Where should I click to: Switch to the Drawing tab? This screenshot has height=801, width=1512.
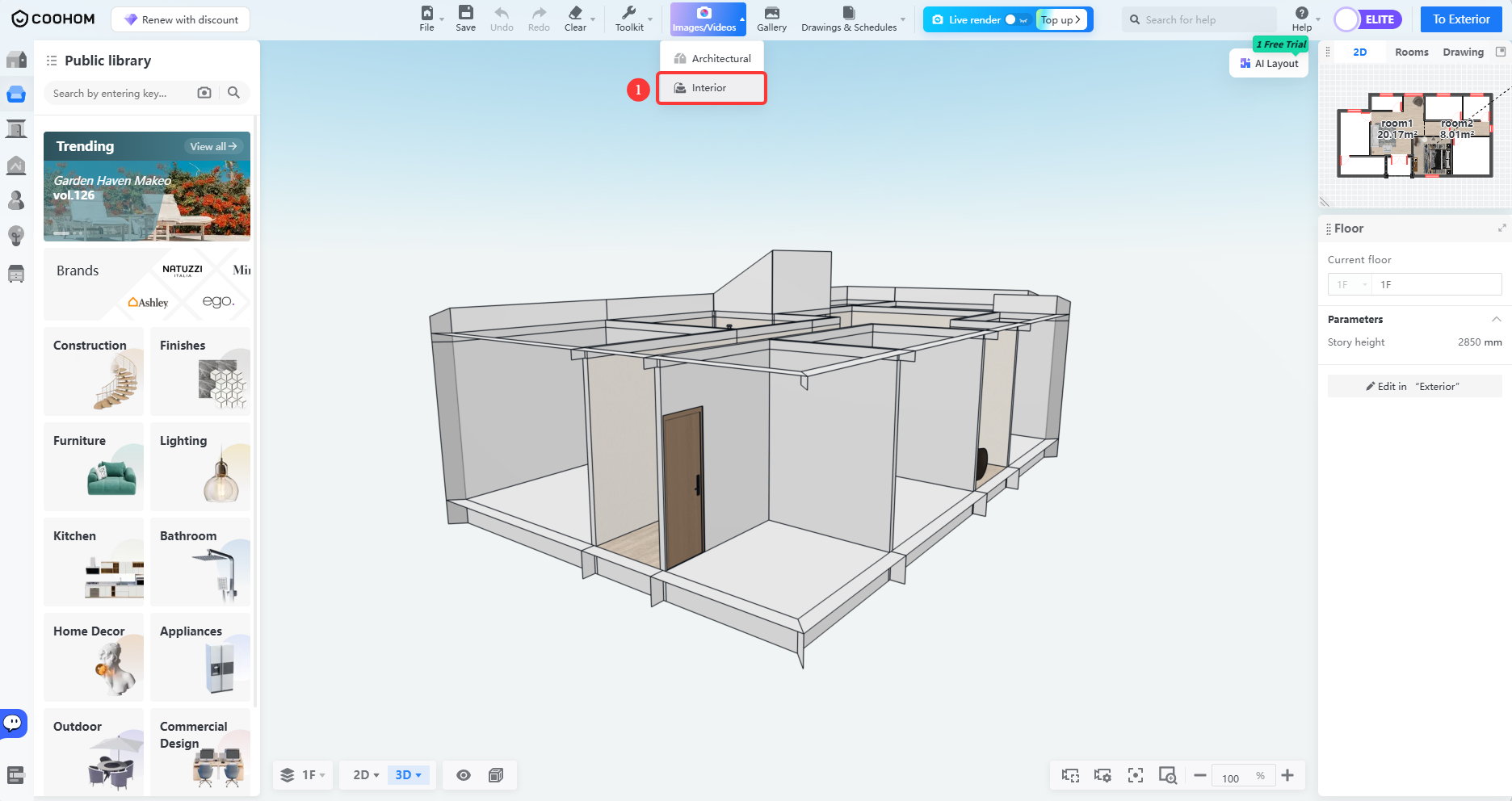click(x=1464, y=52)
